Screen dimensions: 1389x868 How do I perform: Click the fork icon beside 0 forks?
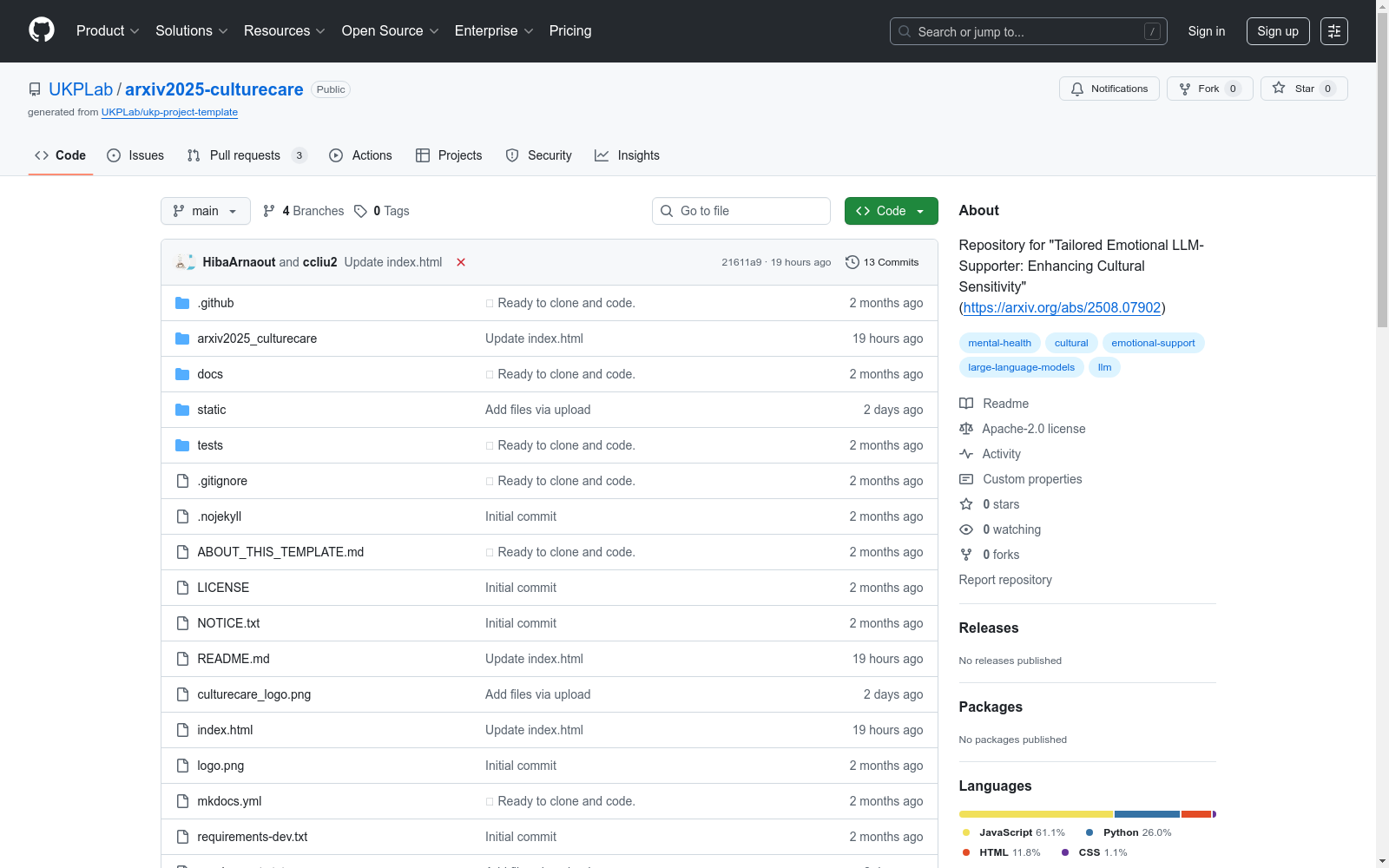[x=966, y=555]
